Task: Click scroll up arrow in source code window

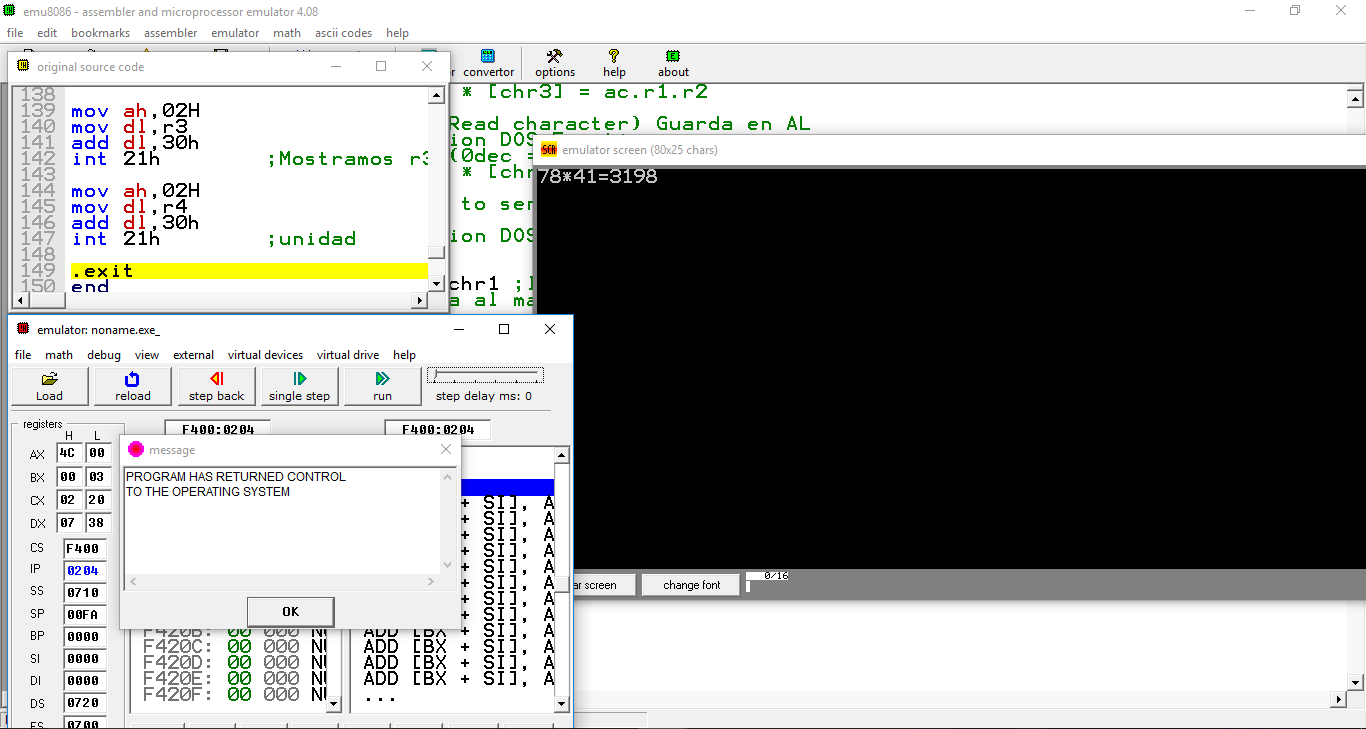Action: [436, 96]
